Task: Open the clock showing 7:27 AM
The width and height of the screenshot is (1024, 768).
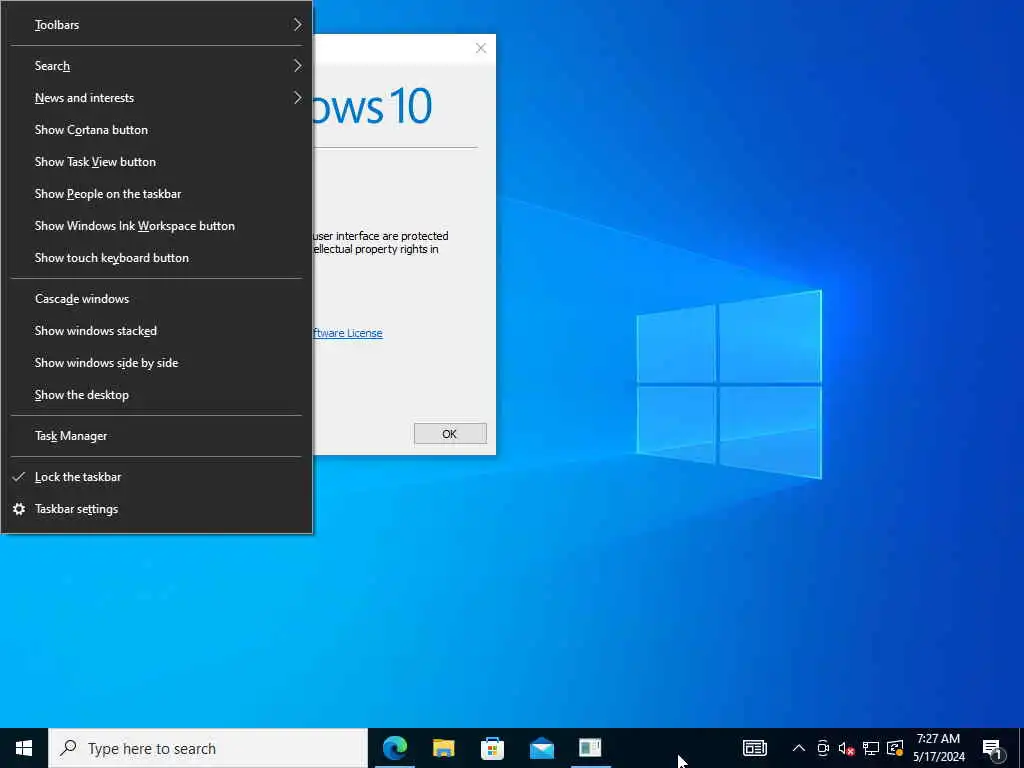Action: tap(938, 748)
